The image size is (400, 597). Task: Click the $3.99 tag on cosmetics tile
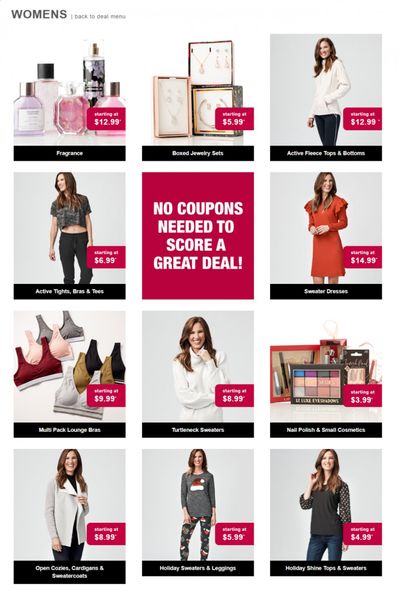(x=363, y=396)
